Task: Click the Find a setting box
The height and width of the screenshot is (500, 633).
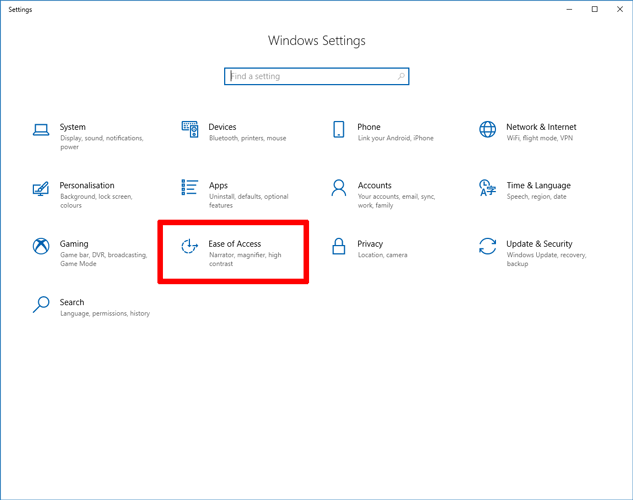Action: (310, 76)
